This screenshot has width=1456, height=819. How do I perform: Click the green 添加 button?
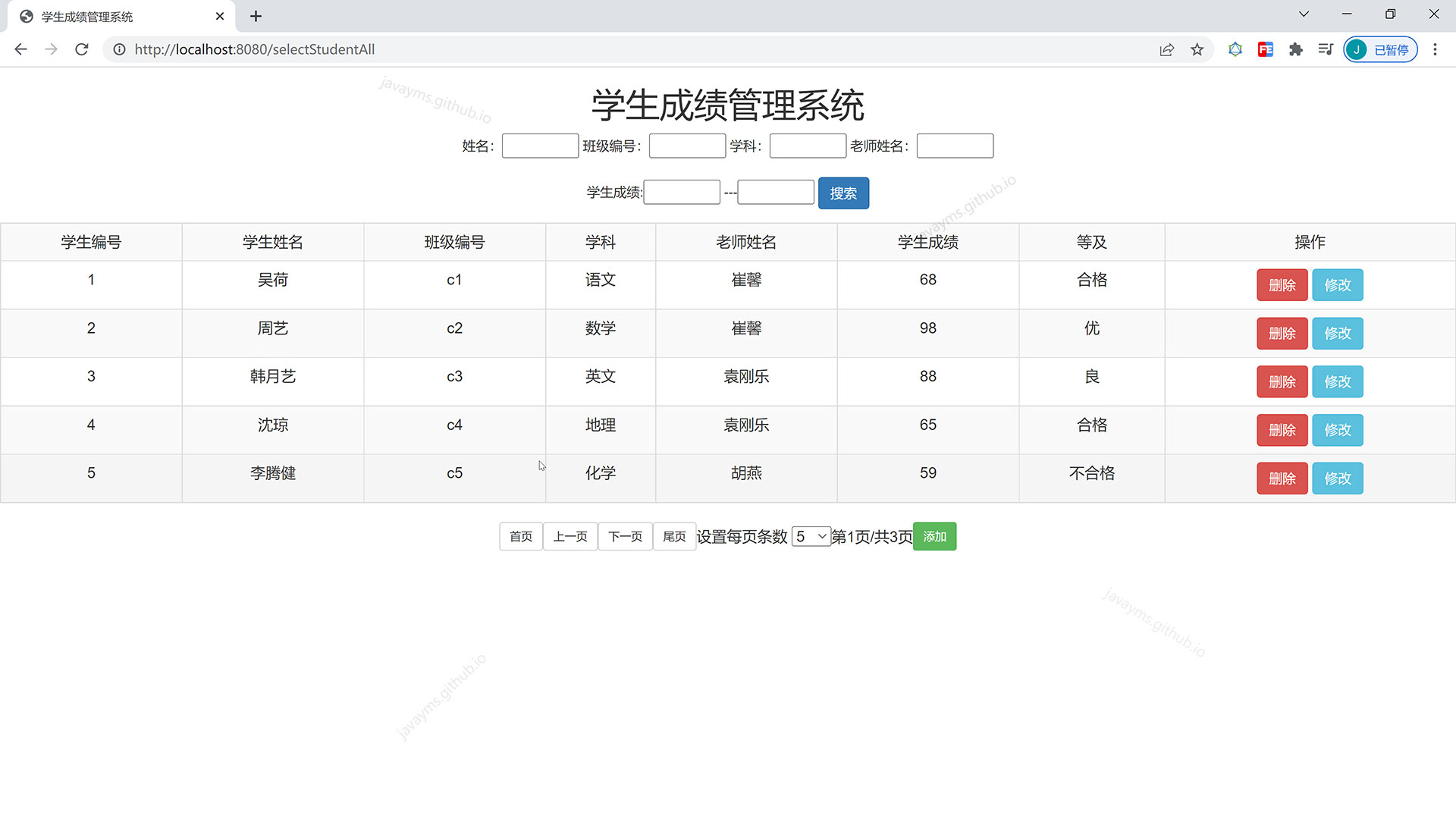[934, 536]
